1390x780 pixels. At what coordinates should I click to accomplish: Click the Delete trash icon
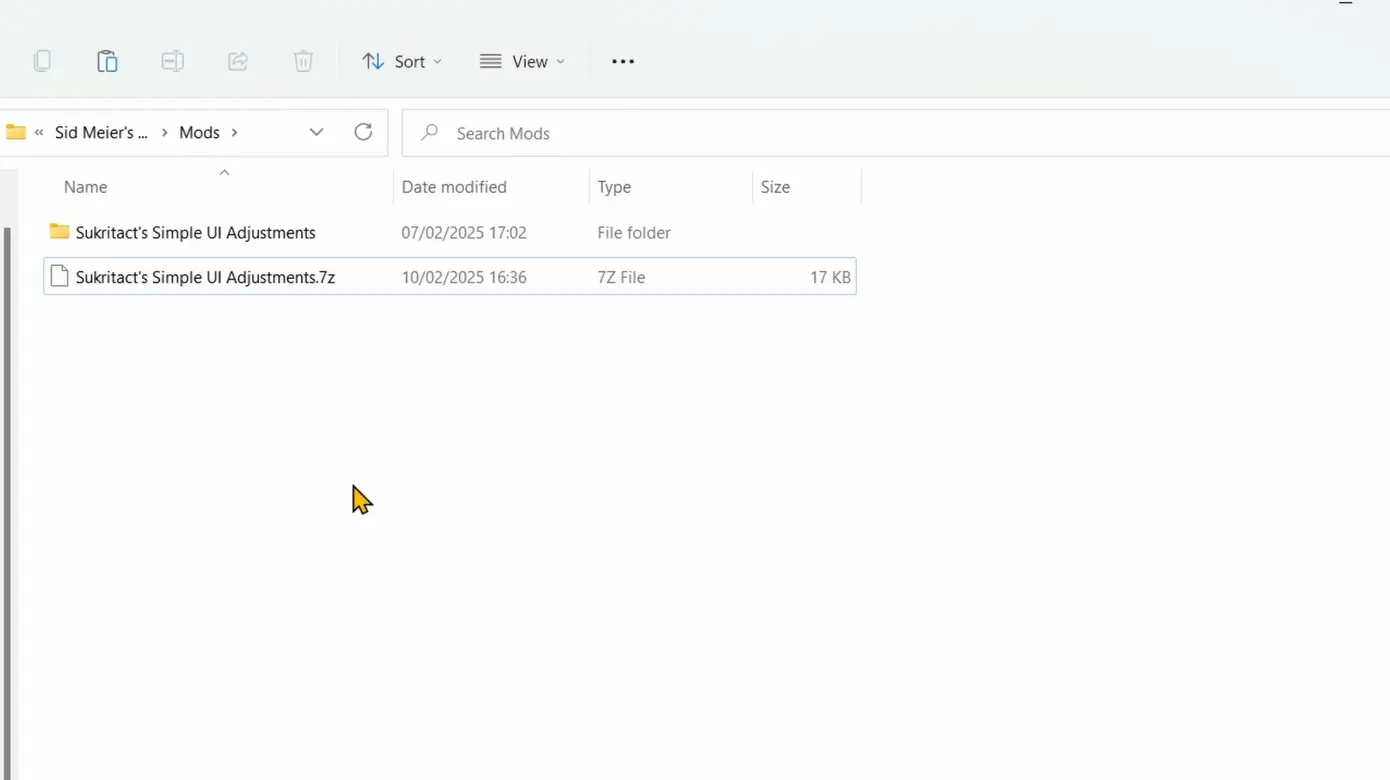point(303,61)
